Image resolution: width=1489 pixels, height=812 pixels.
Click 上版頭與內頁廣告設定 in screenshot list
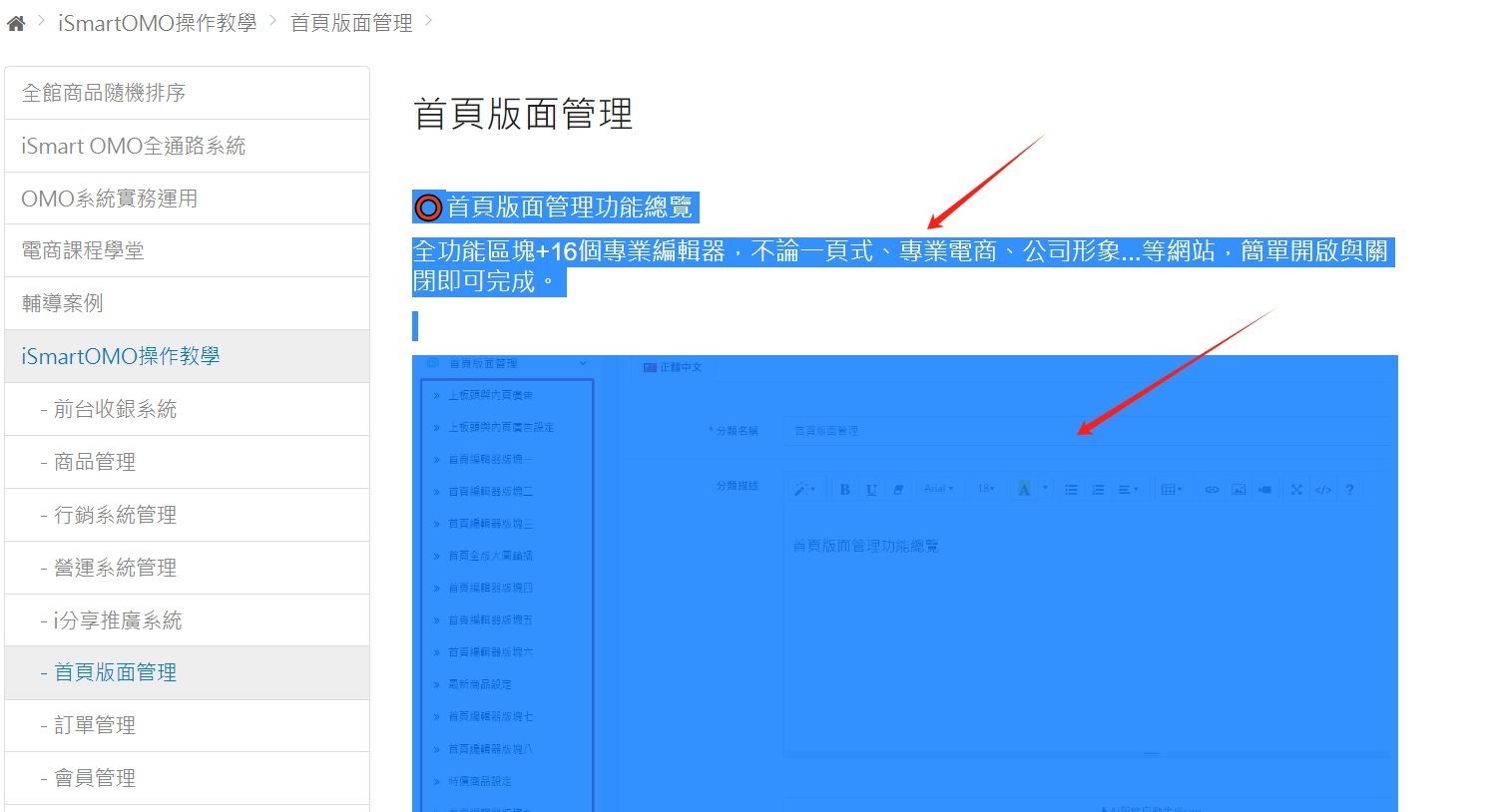pyautogui.click(x=501, y=427)
